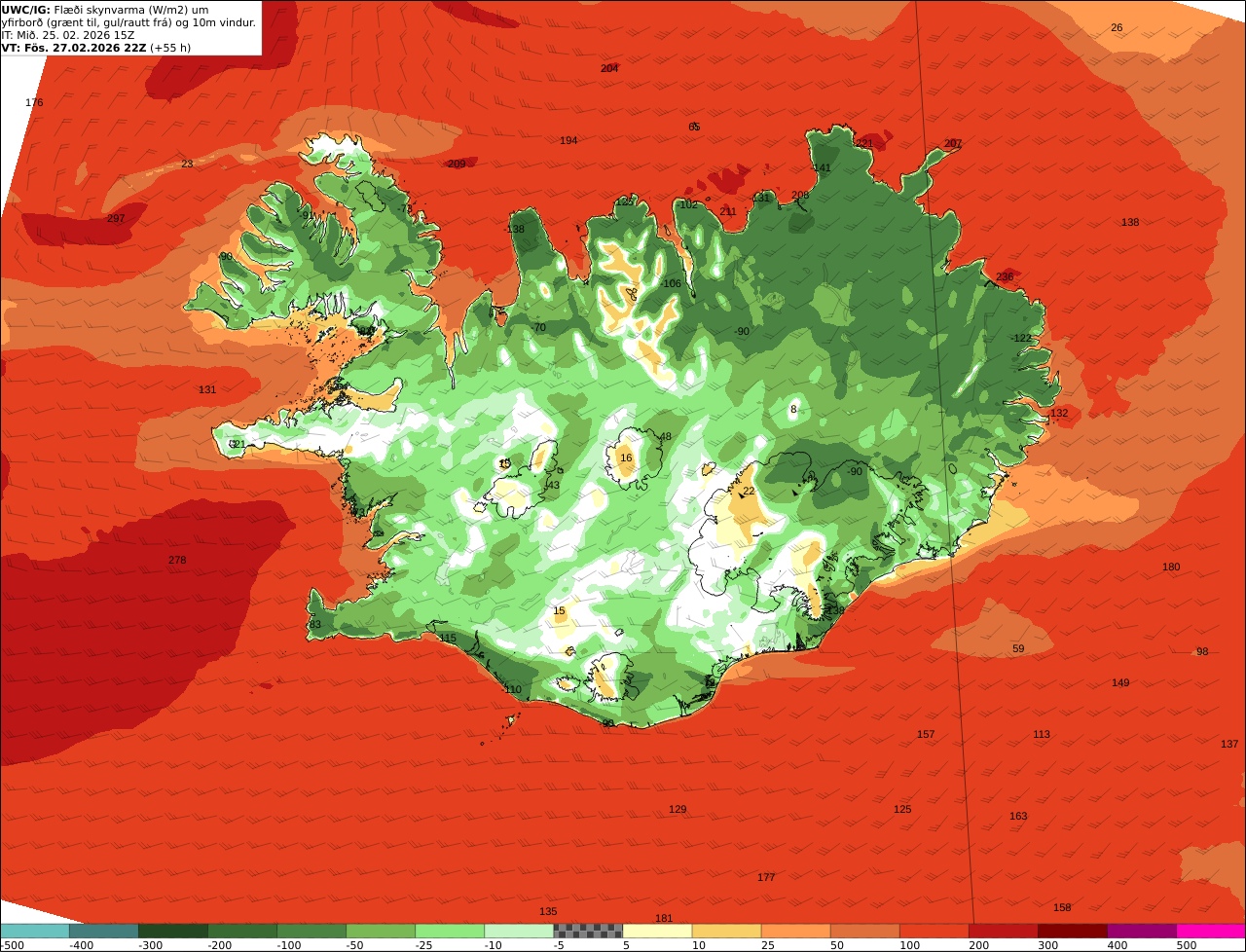The width and height of the screenshot is (1246, 952).
Task: Click the value 236 off the east coast
Action: pos(1005,276)
